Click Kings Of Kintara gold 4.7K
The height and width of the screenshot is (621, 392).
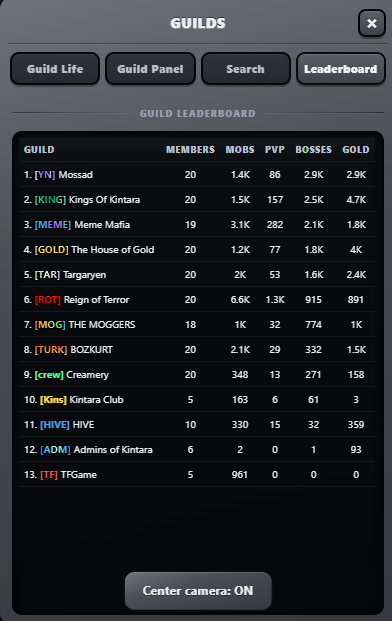click(356, 200)
